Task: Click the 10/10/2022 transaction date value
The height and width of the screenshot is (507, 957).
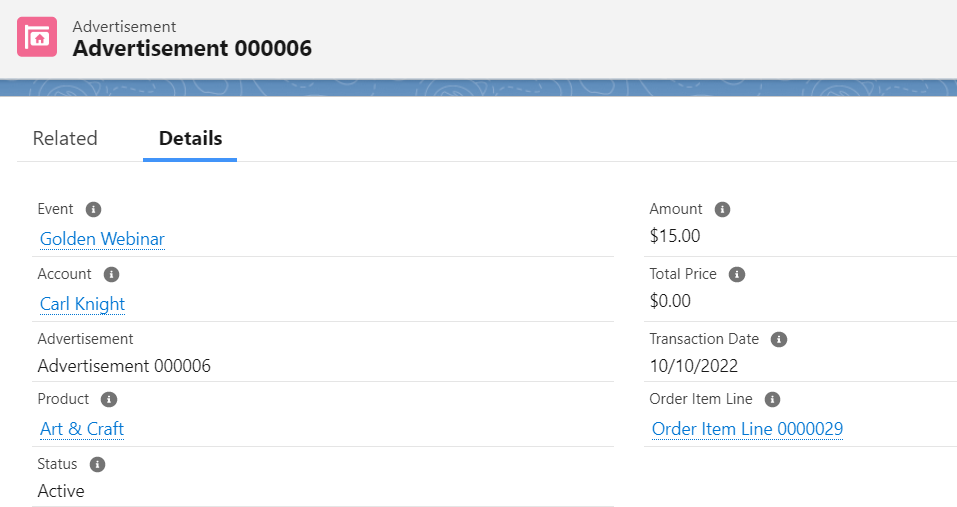Action: coord(694,366)
